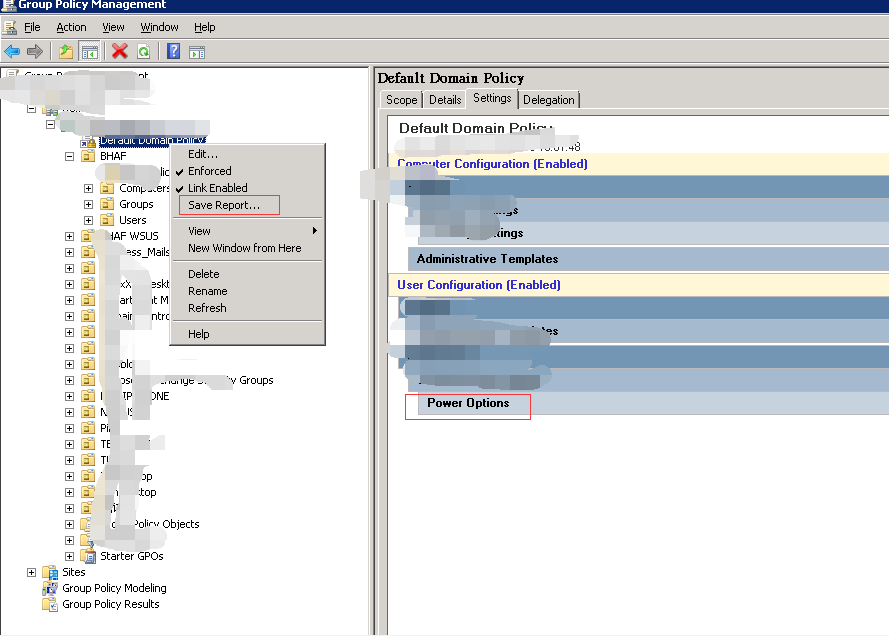
Task: Expand the Groups node
Action: [x=88, y=204]
